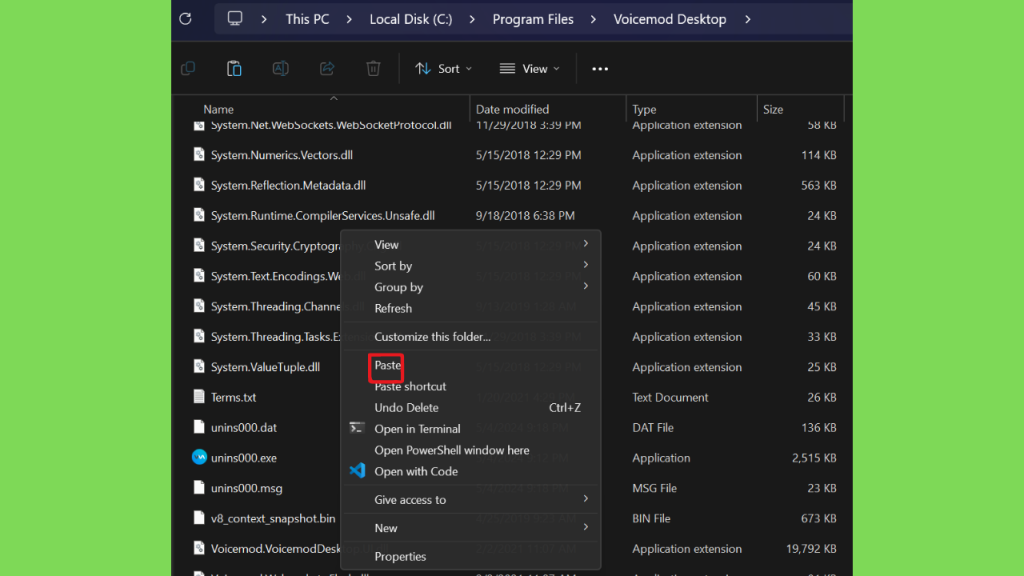
Task: Open the Sort dropdown in toolbar
Action: pyautogui.click(x=444, y=69)
